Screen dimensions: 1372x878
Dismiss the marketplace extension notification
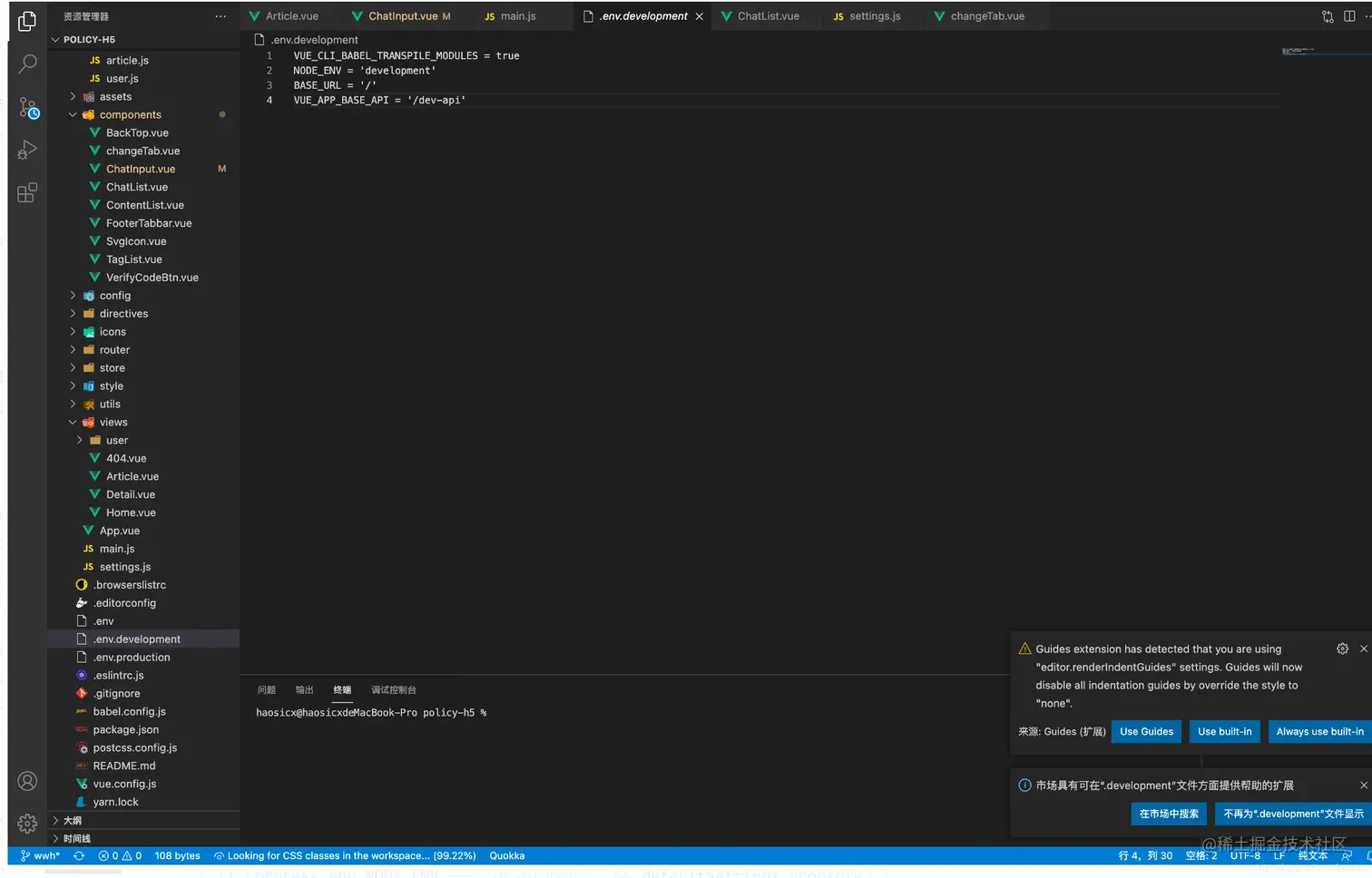click(x=1364, y=785)
